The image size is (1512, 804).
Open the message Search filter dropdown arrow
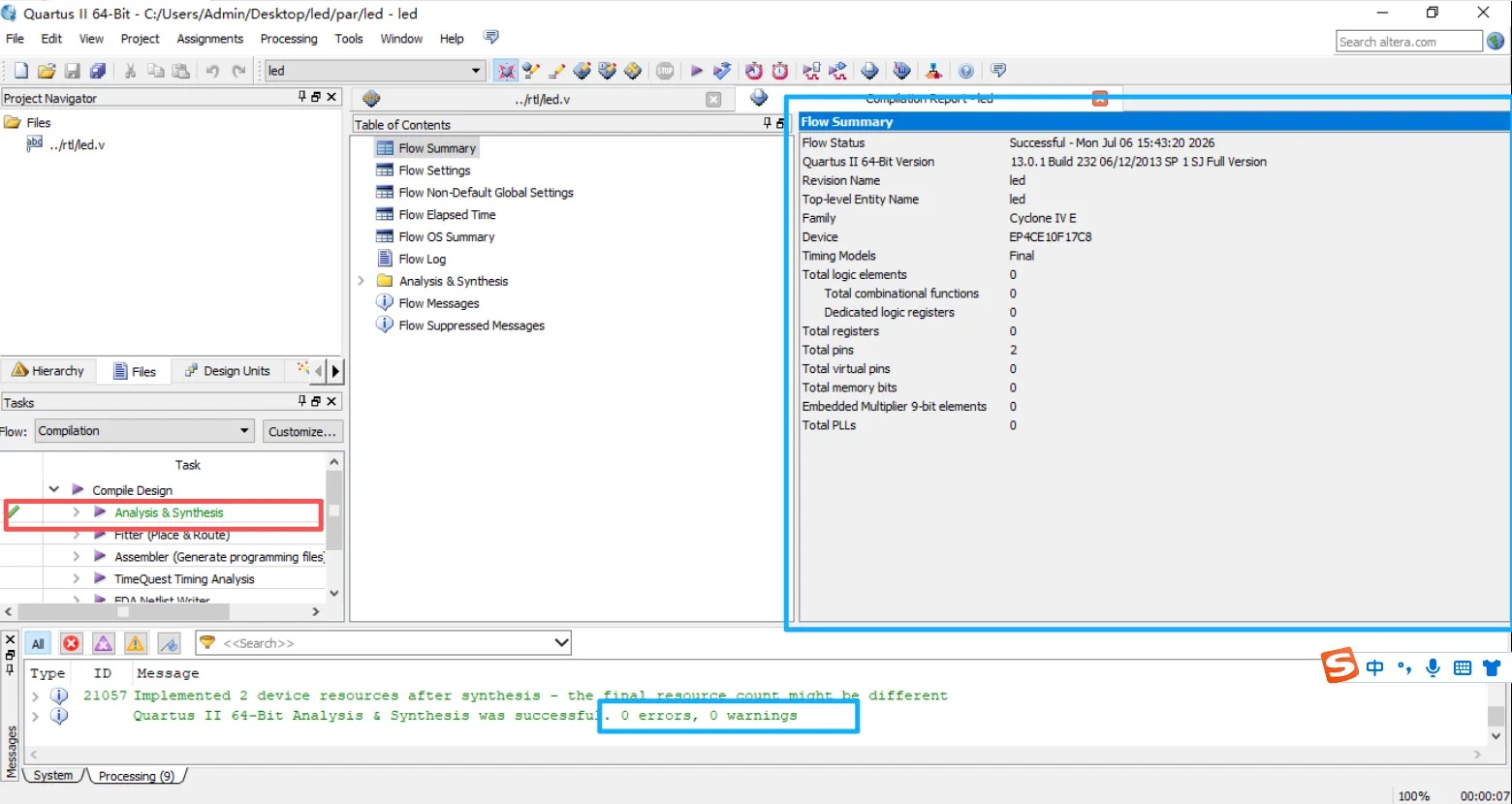[560, 642]
